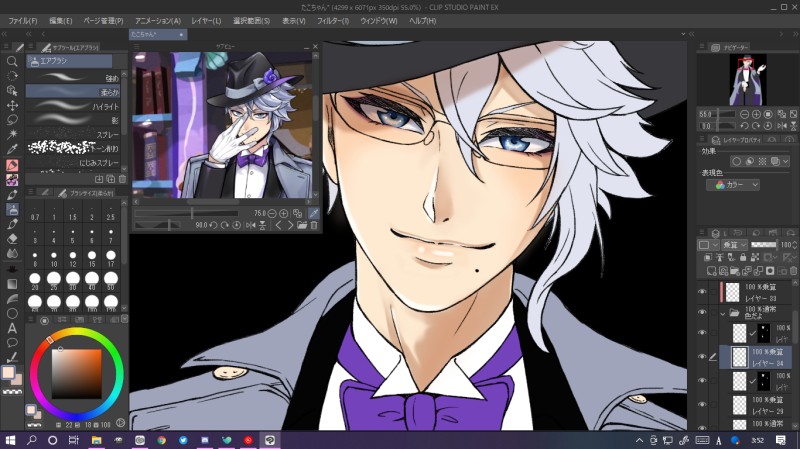Open the ファイル(F) menu

click(x=22, y=21)
